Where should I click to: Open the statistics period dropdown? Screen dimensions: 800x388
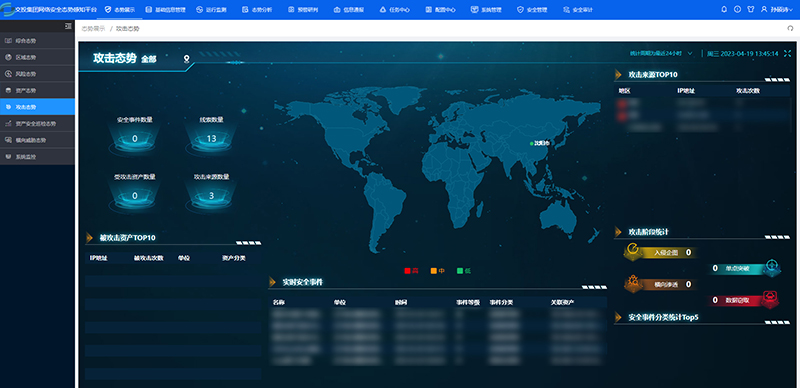tap(661, 53)
